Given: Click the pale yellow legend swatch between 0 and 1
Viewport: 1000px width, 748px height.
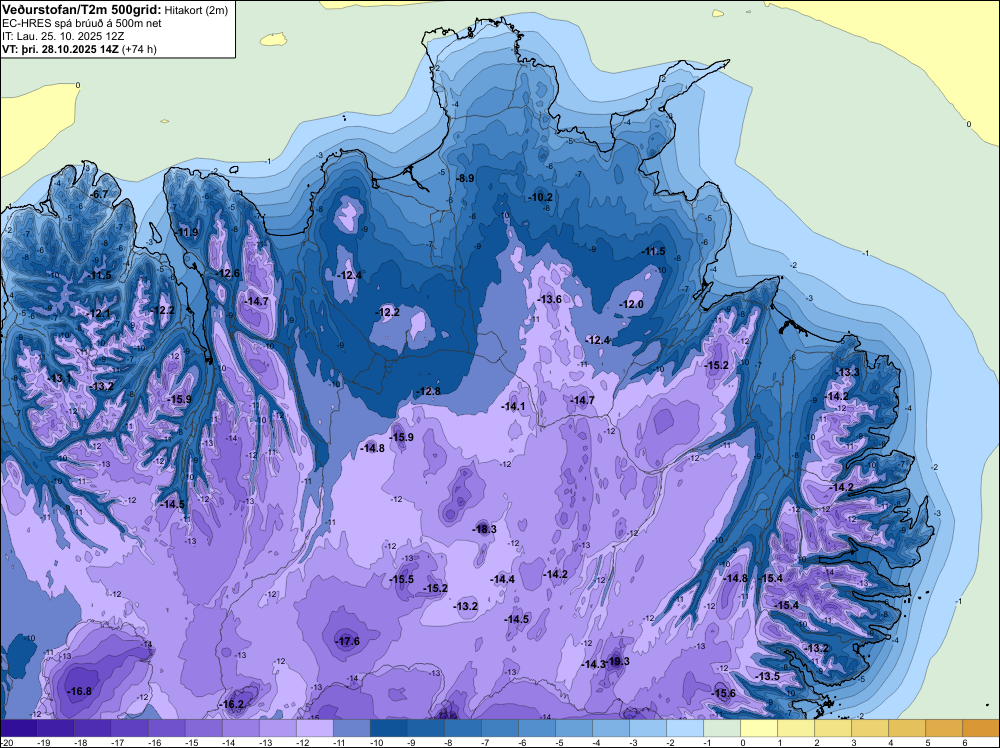Looking at the screenshot, I should [x=759, y=728].
